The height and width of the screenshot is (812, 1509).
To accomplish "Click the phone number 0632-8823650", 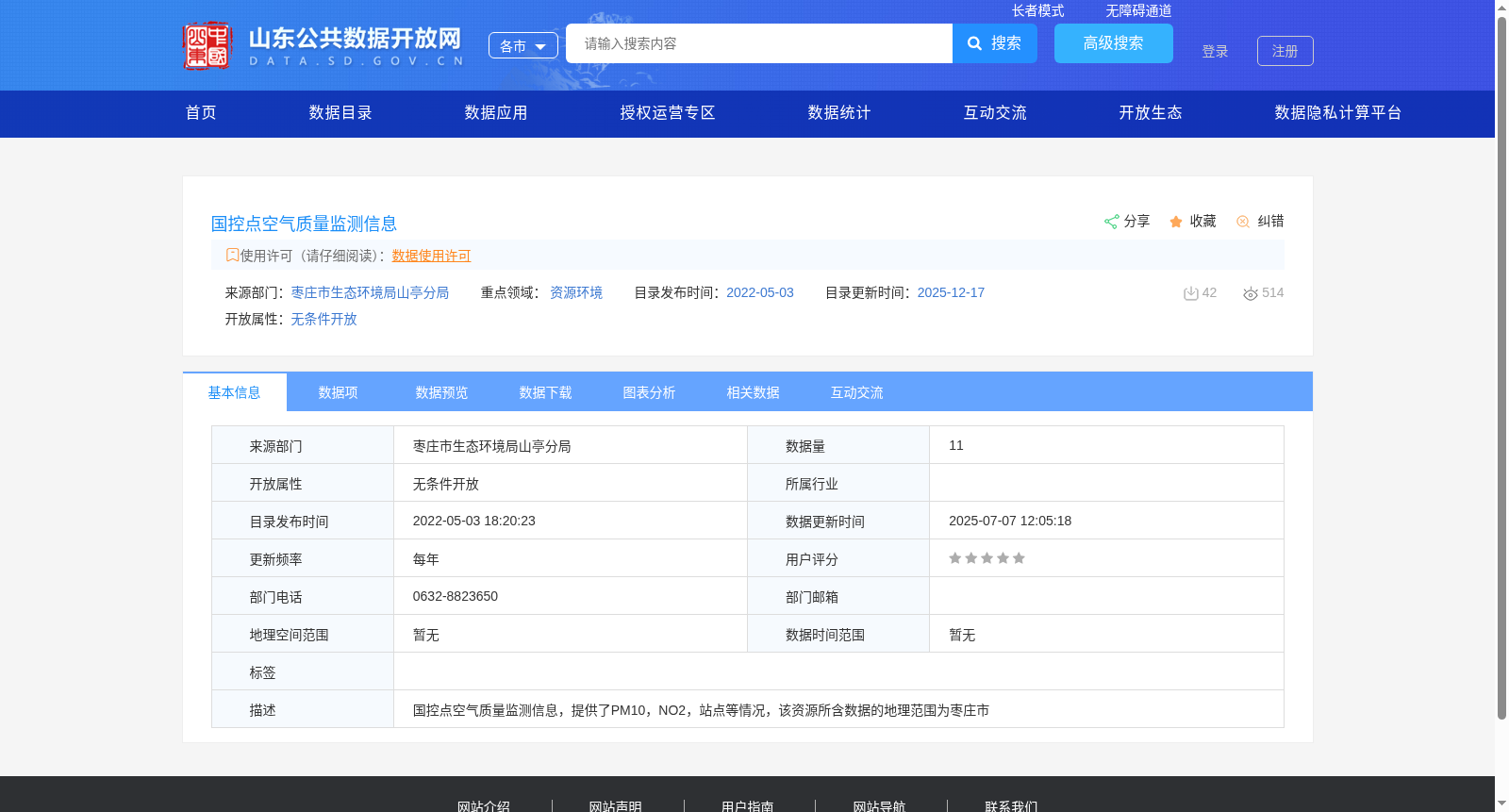I will pyautogui.click(x=456, y=596).
